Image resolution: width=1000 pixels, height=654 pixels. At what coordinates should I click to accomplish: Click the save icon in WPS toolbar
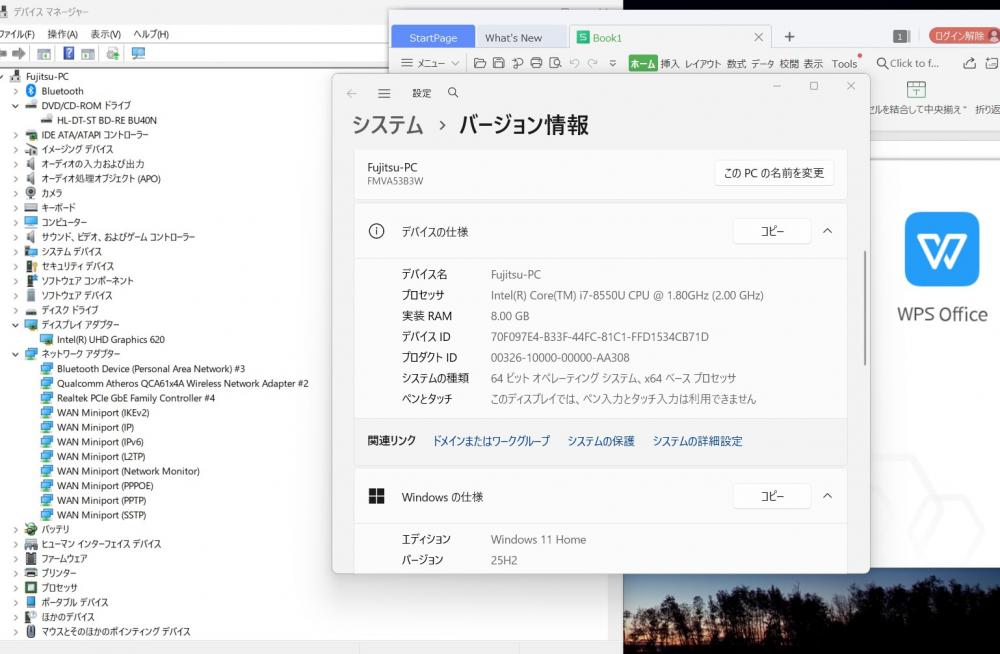pos(499,63)
